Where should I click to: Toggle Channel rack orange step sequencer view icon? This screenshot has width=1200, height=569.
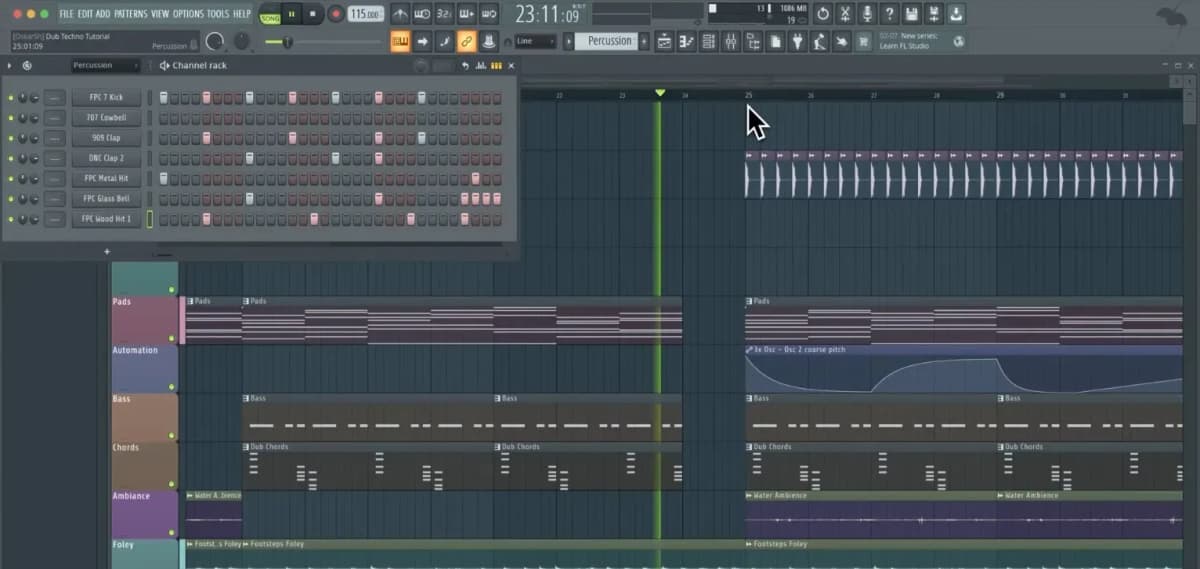point(495,66)
